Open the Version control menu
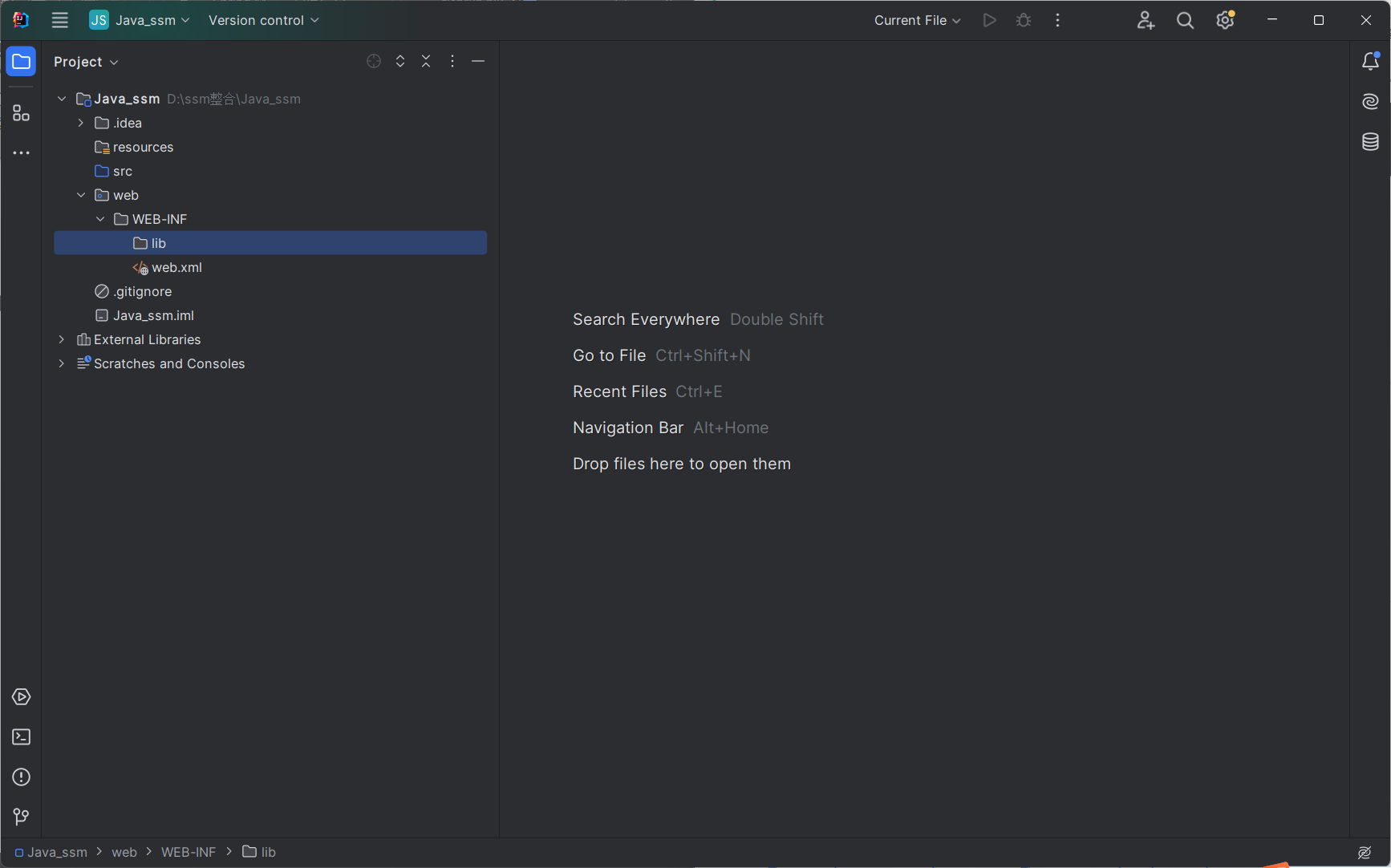The height and width of the screenshot is (868, 1391). point(263,20)
